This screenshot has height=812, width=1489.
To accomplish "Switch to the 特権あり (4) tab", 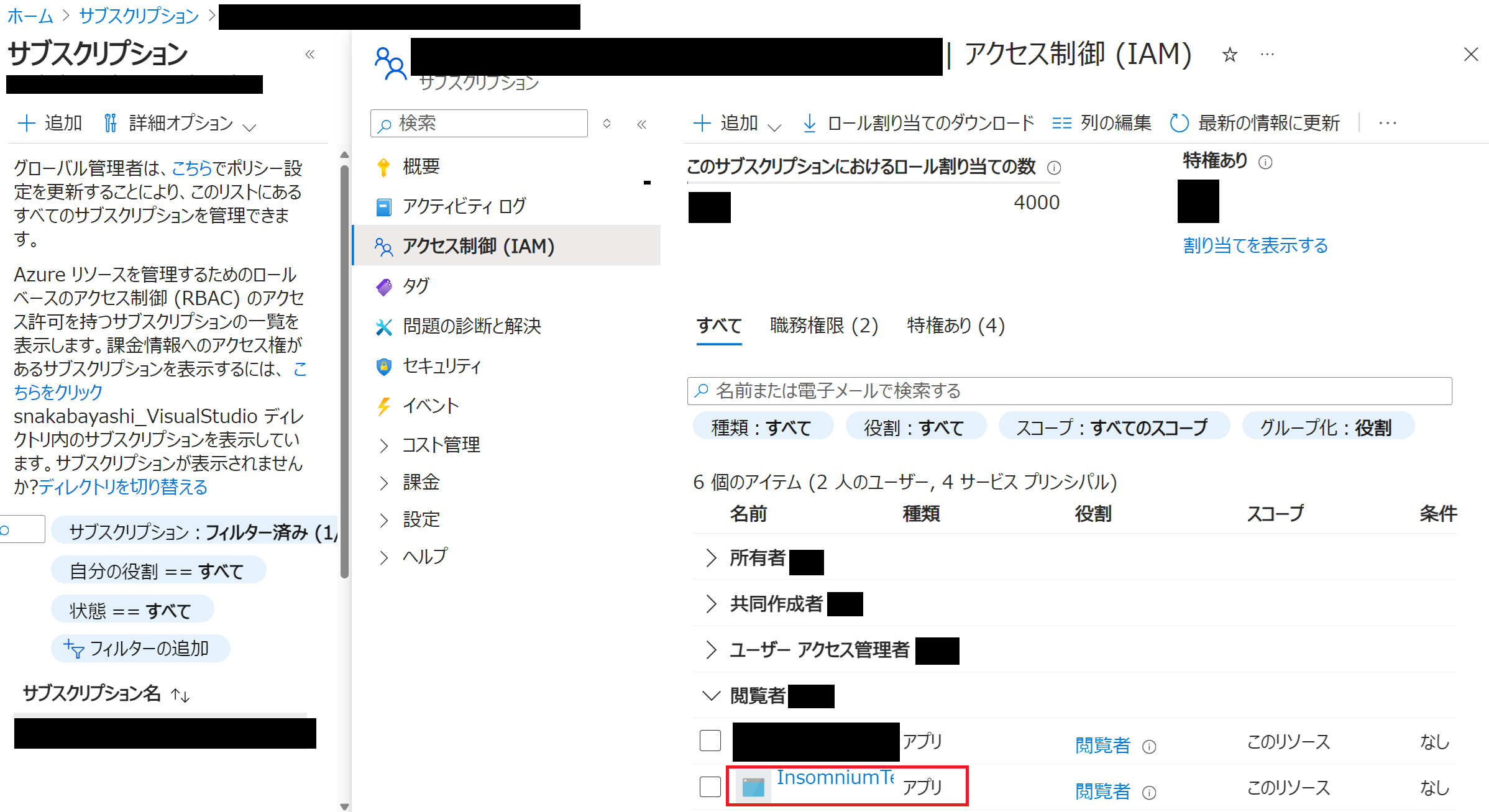I will click(x=955, y=326).
